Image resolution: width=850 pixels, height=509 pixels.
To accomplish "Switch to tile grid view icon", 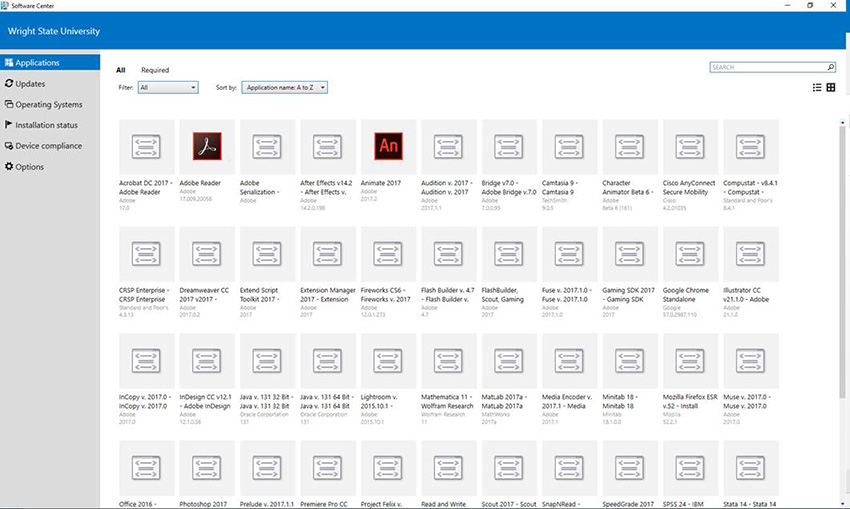I will click(x=830, y=87).
